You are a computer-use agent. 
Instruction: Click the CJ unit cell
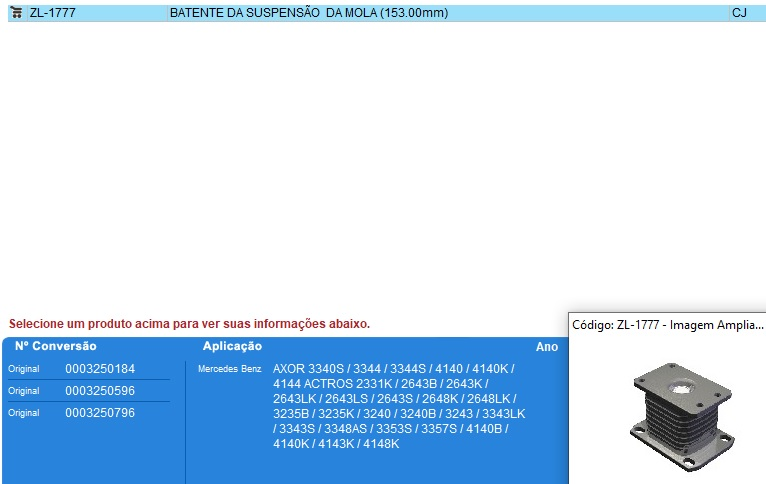739,13
